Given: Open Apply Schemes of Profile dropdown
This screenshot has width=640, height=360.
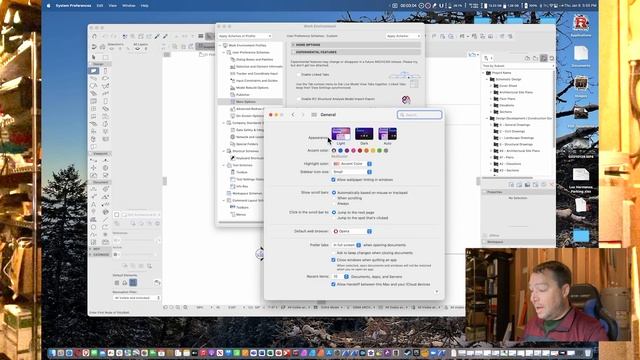Looking at the screenshot, I should tap(244, 36).
